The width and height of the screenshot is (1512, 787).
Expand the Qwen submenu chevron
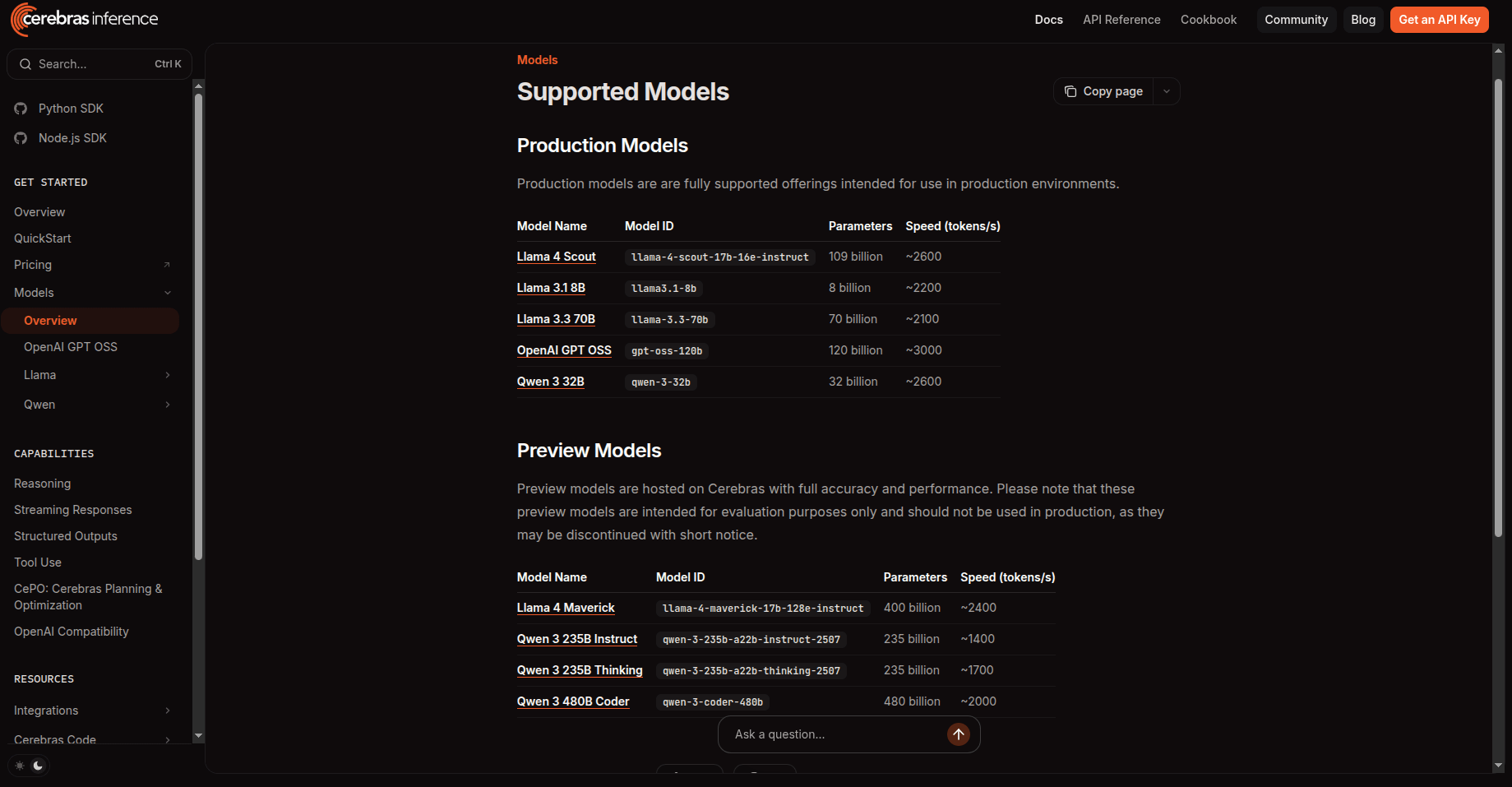point(168,405)
